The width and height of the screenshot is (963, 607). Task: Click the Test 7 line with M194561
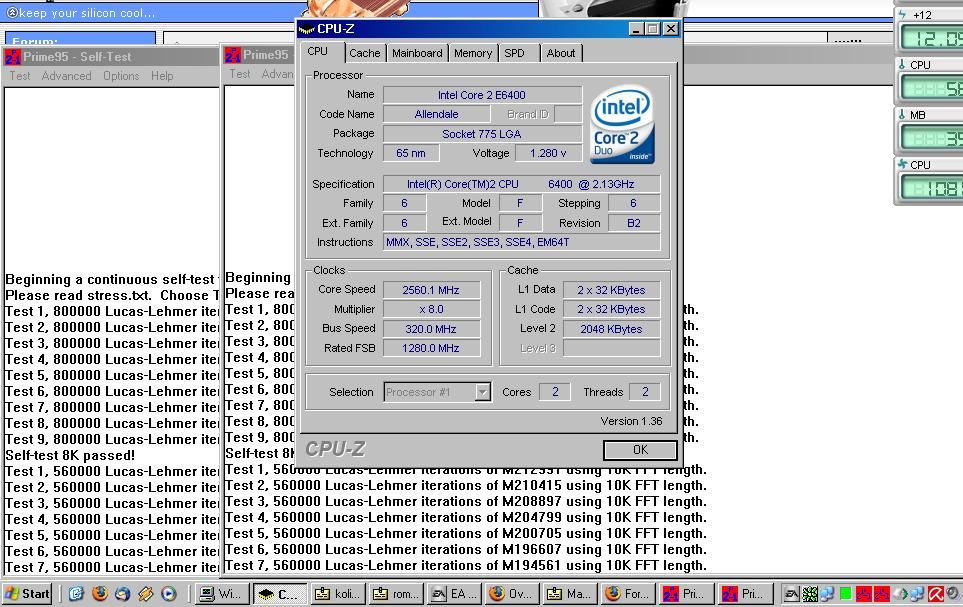466,565
